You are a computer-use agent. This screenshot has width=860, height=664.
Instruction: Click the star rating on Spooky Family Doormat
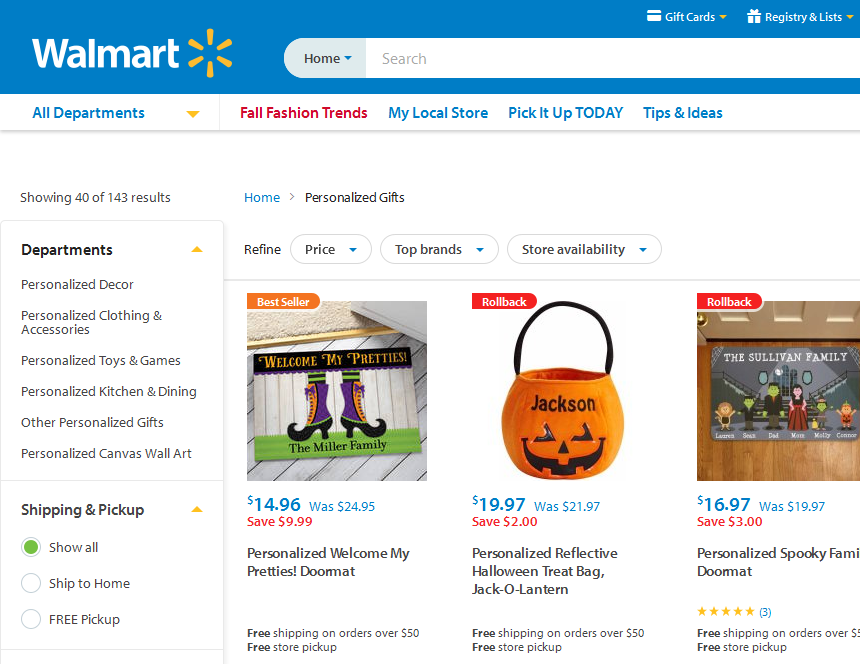click(726, 611)
